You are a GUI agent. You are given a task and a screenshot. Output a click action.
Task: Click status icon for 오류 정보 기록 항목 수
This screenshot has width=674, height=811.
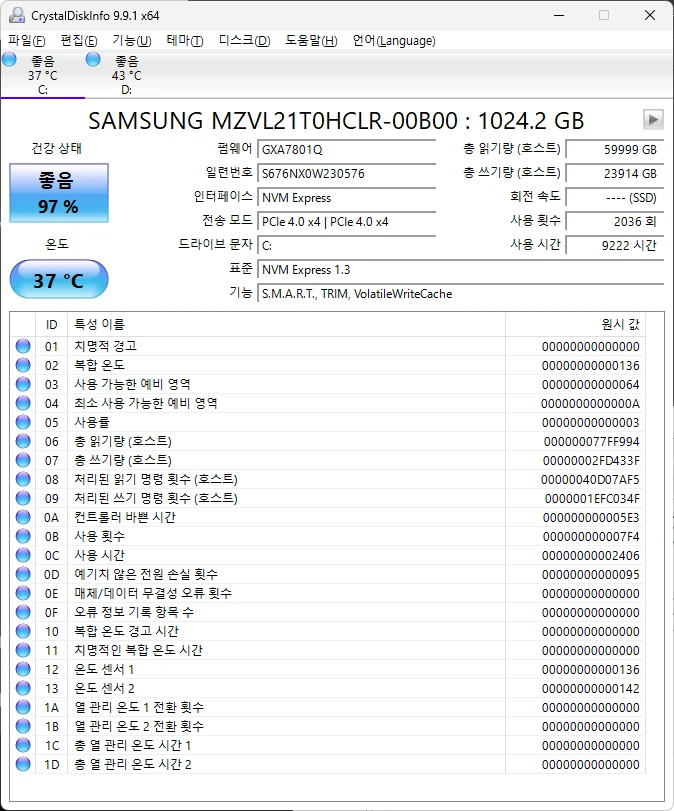pyautogui.click(x=23, y=612)
